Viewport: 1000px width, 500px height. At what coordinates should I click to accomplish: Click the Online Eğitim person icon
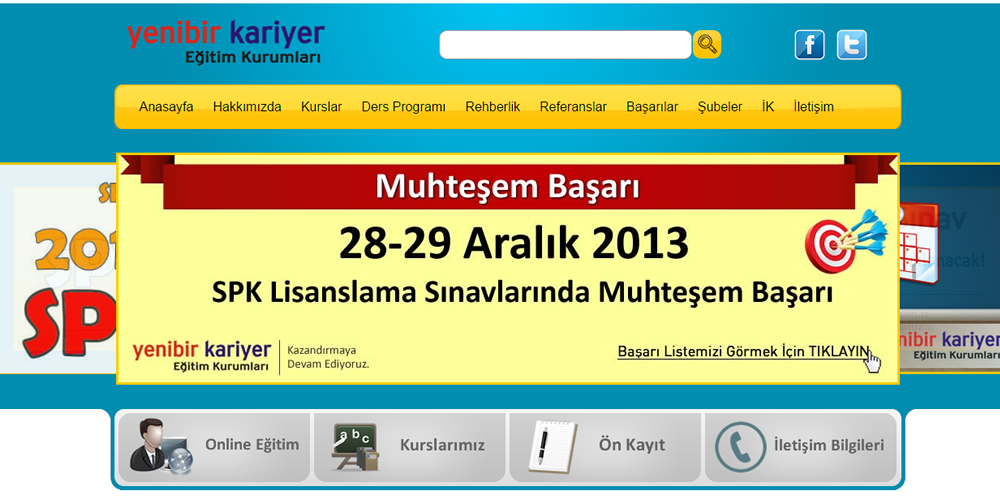coord(160,445)
